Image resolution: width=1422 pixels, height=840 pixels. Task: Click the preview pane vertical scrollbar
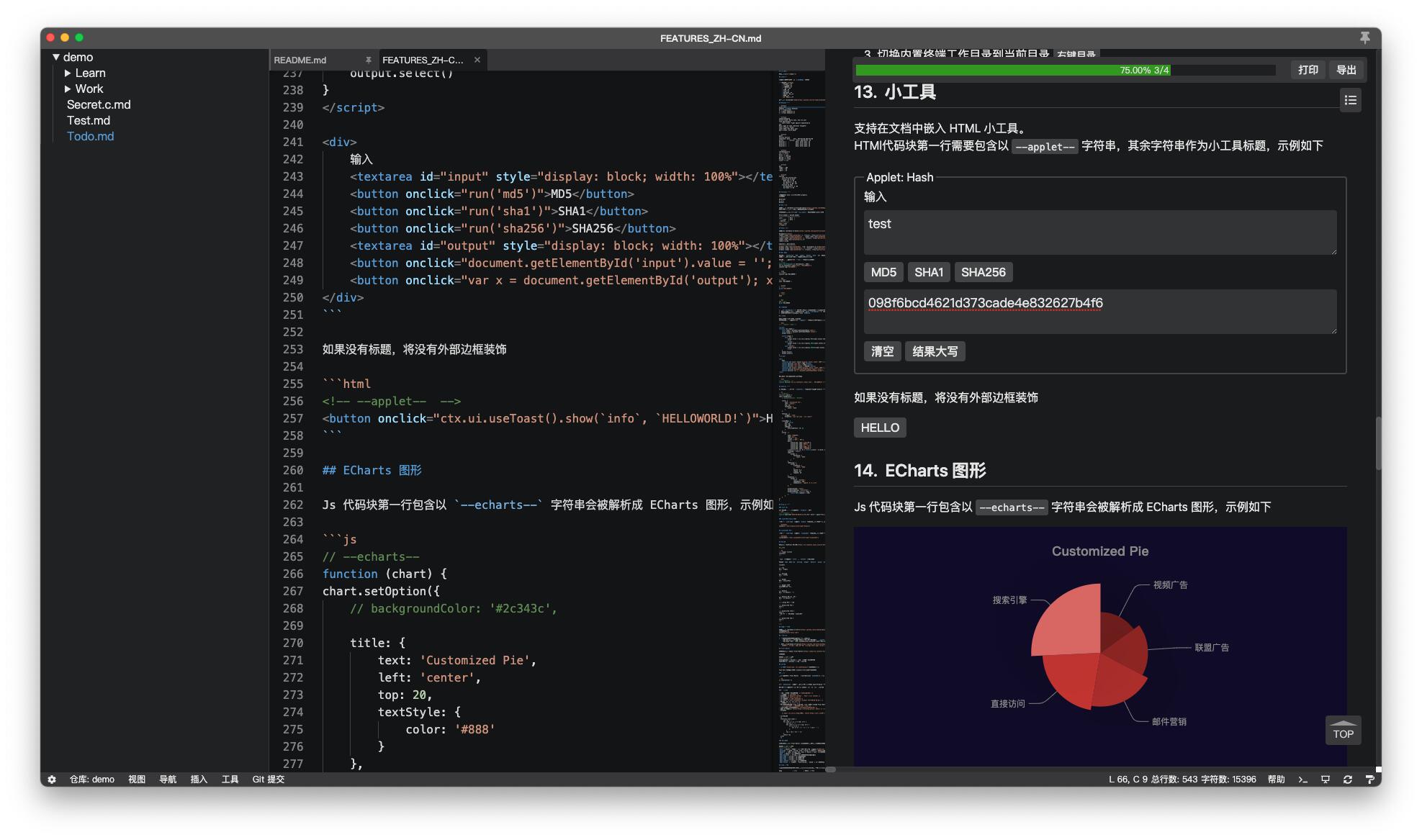[x=1378, y=443]
